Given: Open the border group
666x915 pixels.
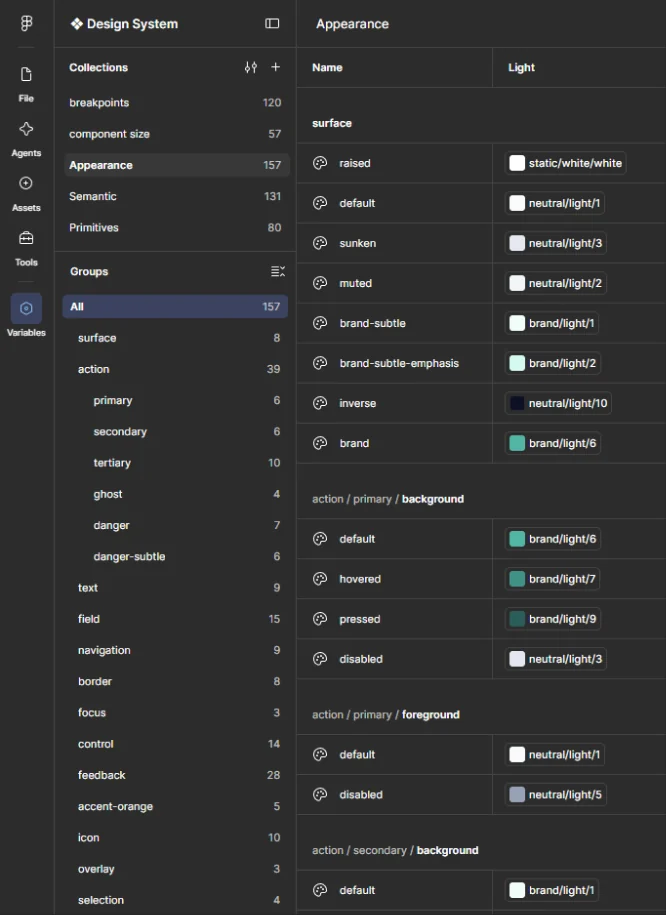Looking at the screenshot, I should pos(175,681).
